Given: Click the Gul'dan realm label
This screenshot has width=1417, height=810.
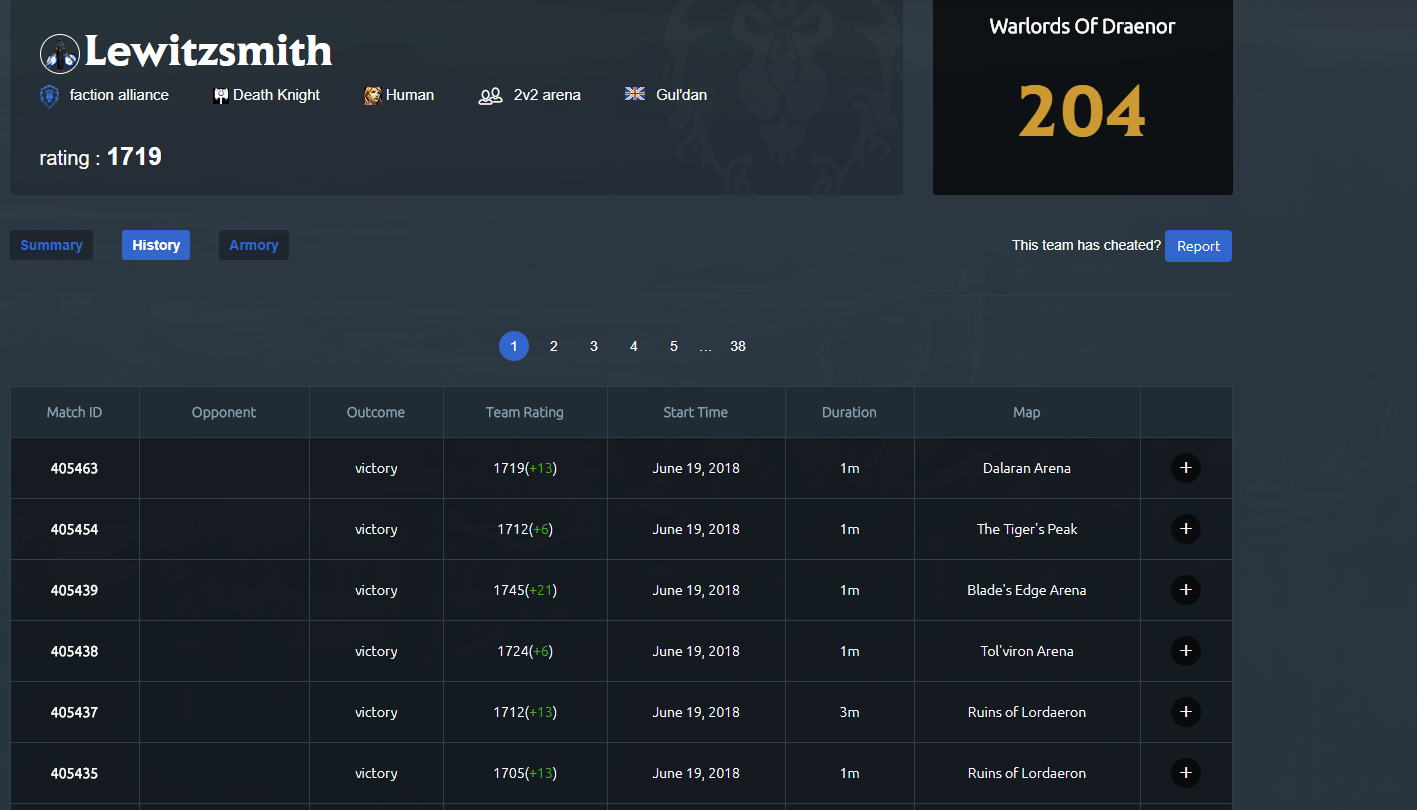Looking at the screenshot, I should pos(681,95).
